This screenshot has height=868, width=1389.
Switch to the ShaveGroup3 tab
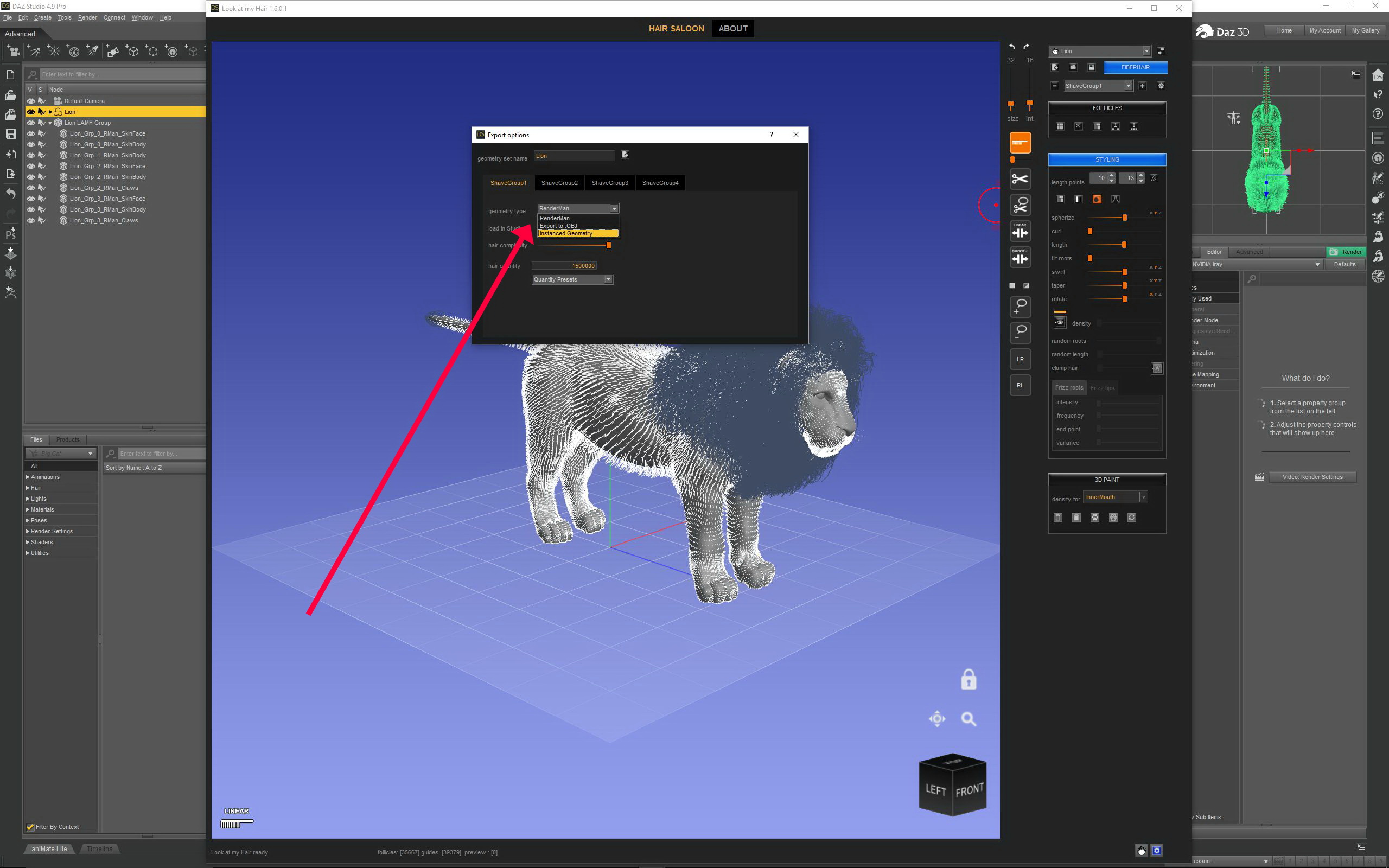[609, 183]
